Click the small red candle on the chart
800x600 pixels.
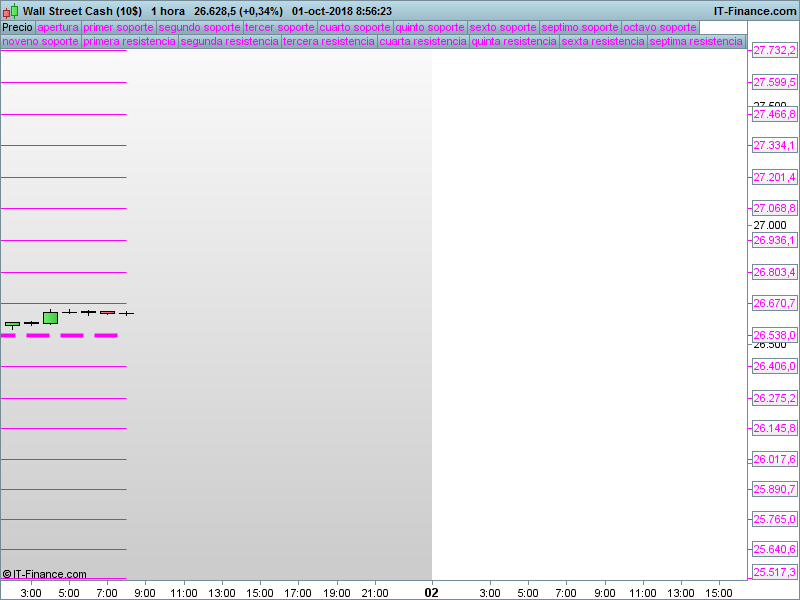click(107, 312)
